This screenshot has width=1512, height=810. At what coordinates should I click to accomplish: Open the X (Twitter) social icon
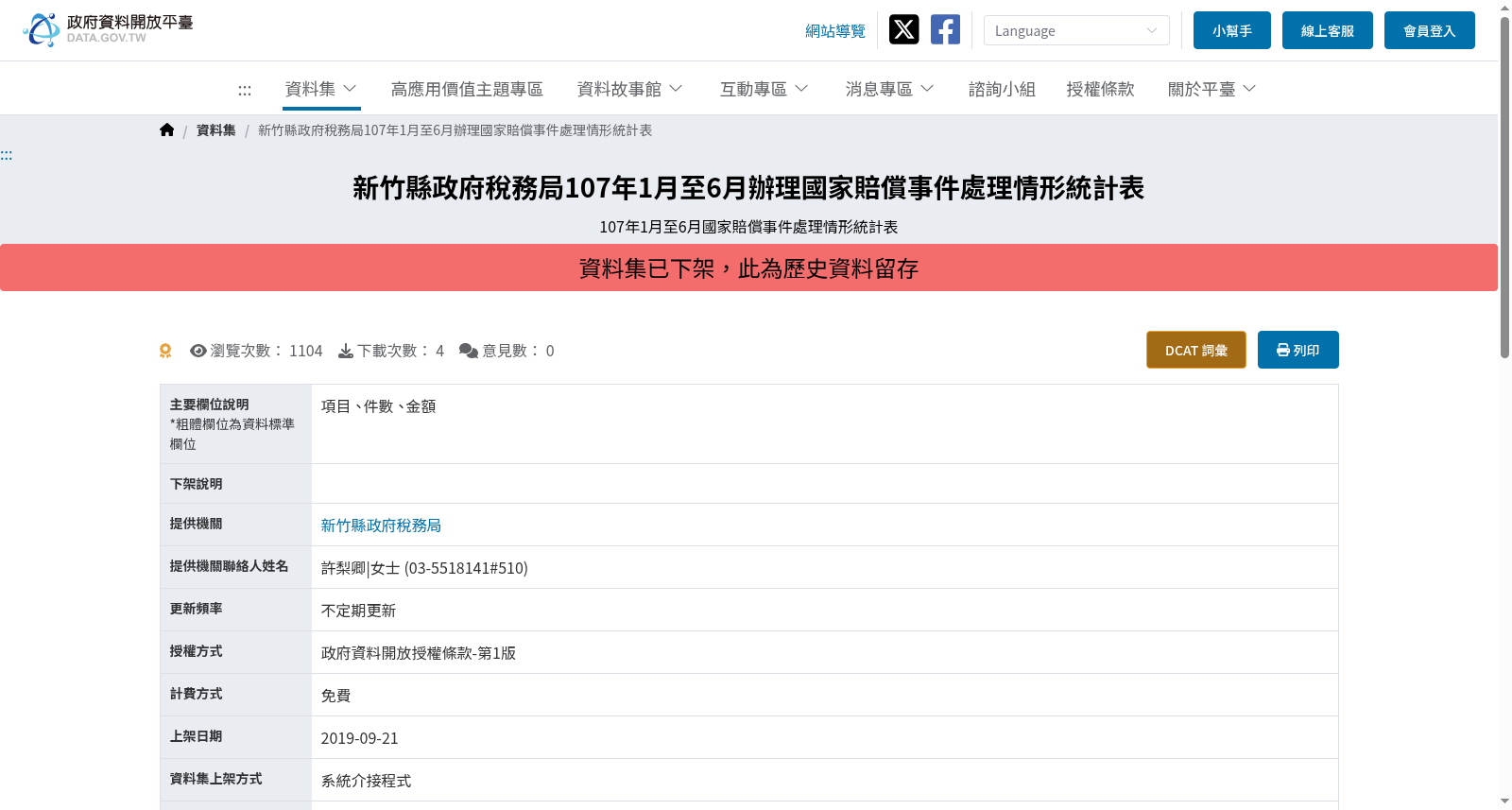tap(904, 30)
